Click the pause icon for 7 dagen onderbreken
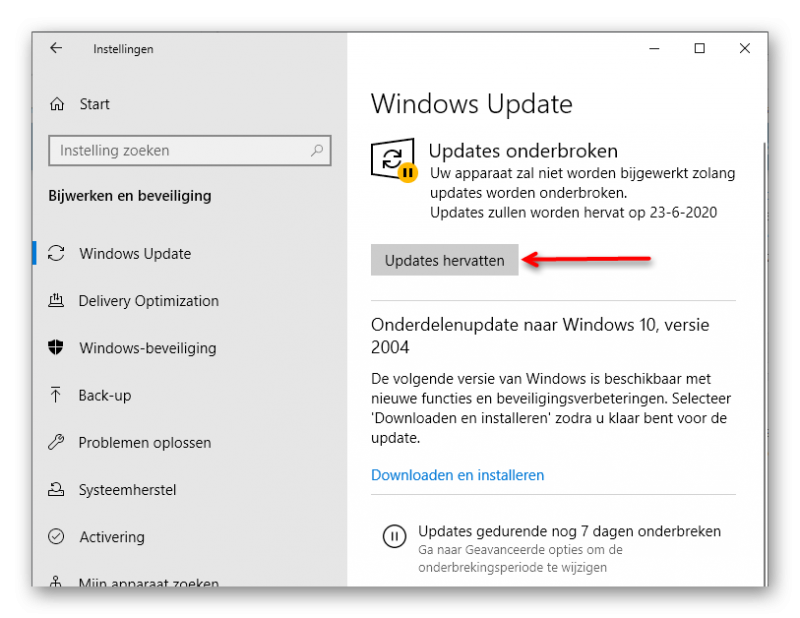Viewport: 800px width, 618px height. pos(394,536)
